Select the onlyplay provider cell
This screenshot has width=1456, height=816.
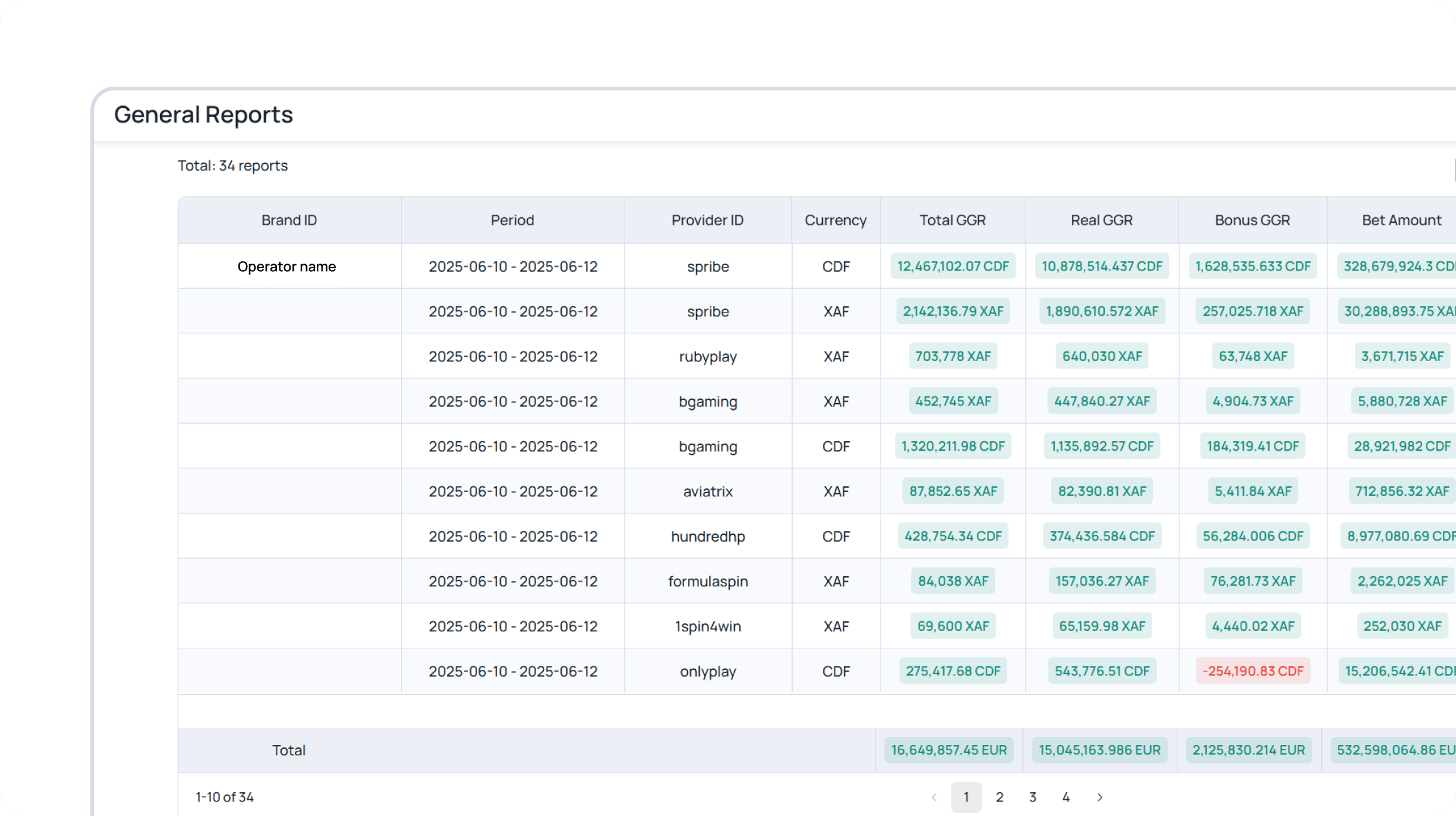[708, 672]
